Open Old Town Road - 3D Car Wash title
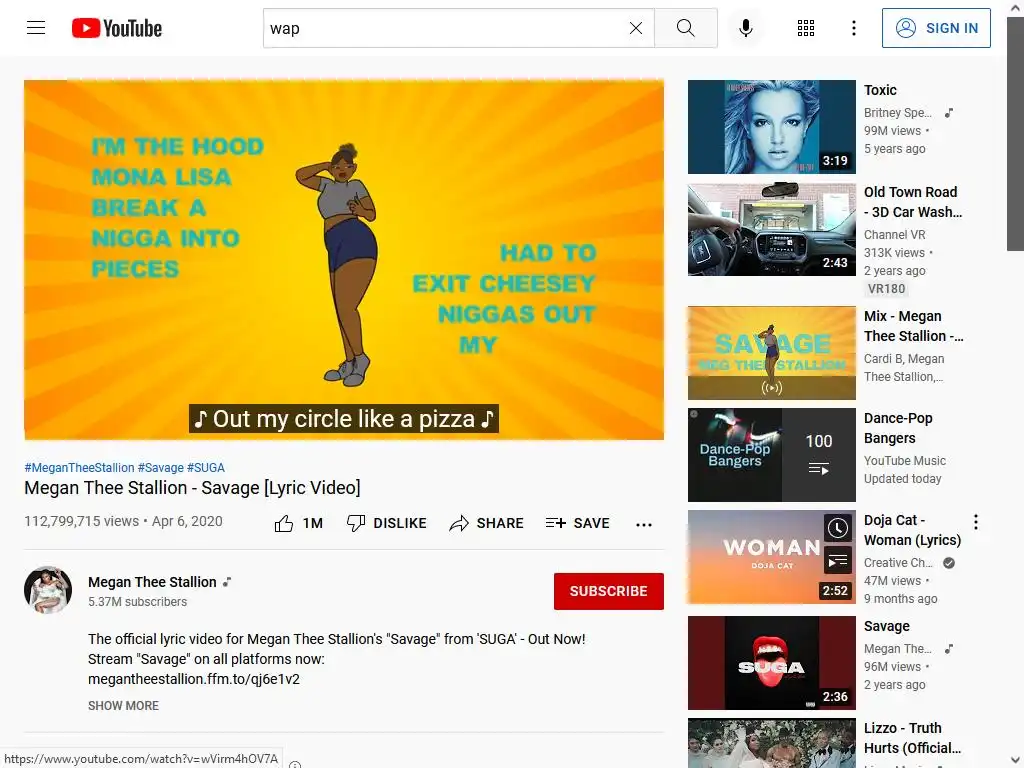The width and height of the screenshot is (1024, 768). click(x=913, y=202)
